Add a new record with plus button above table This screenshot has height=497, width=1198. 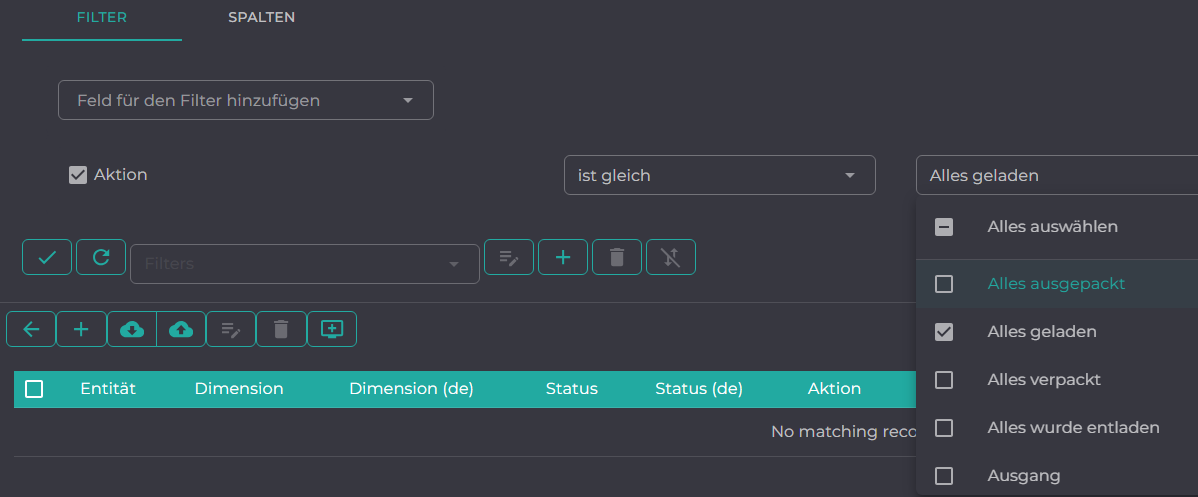[81, 330]
